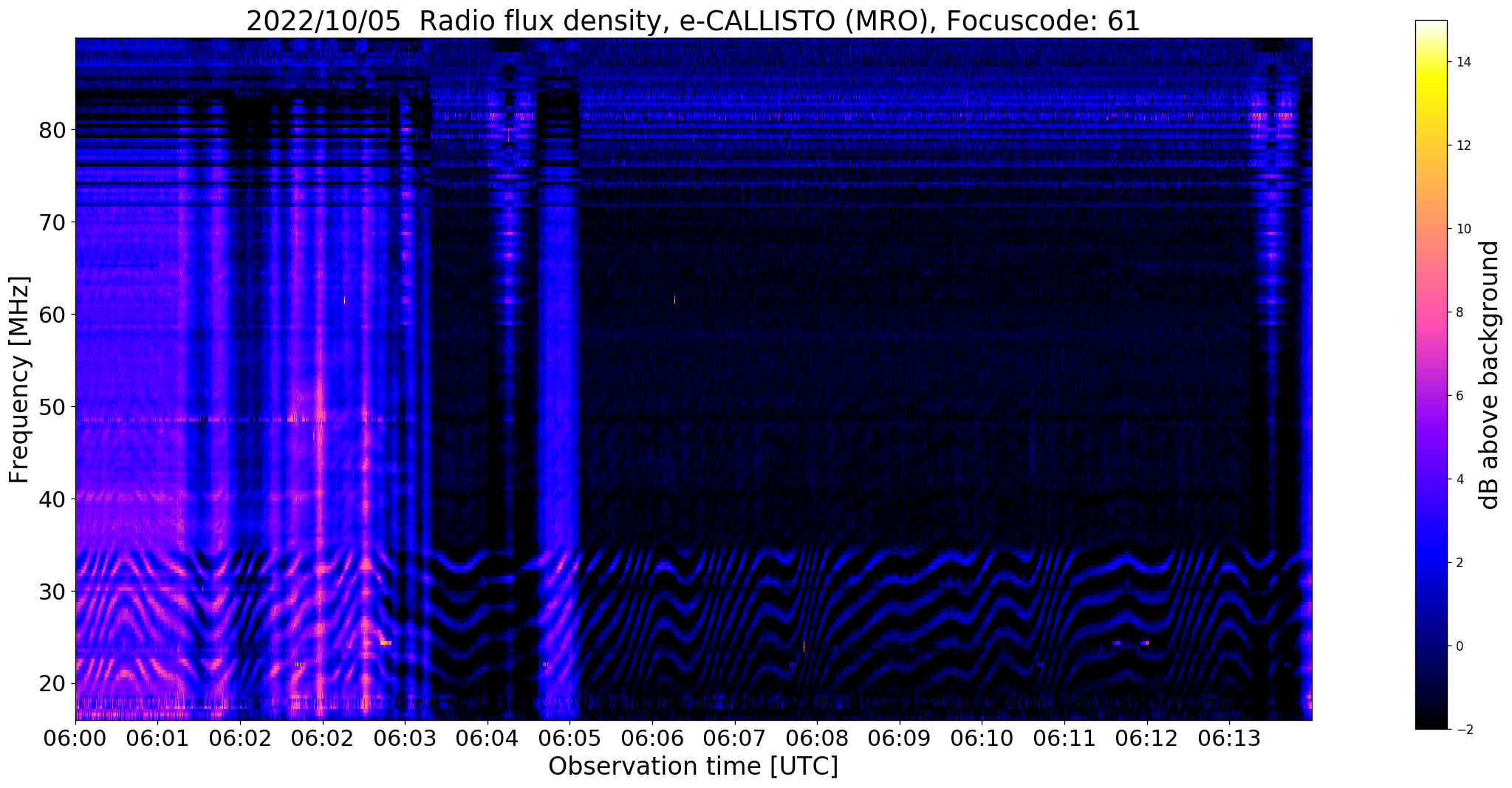The width and height of the screenshot is (1512, 788).
Task: Click the colorbar tick label 8
Action: pyautogui.click(x=1459, y=312)
